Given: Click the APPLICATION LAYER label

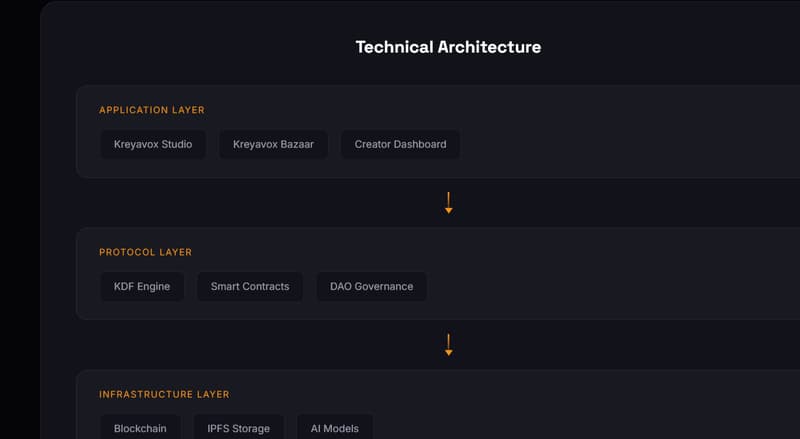Looking at the screenshot, I should [x=152, y=110].
